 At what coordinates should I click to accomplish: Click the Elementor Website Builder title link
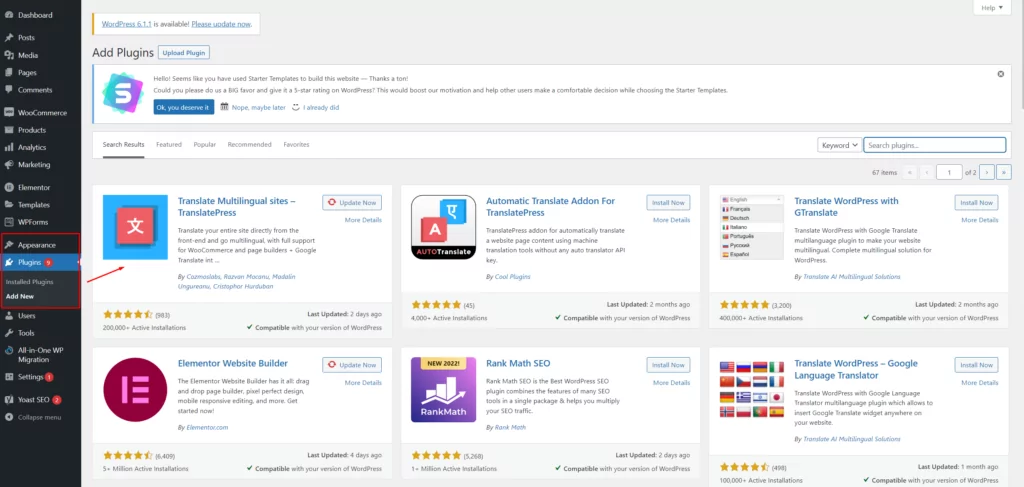232,363
